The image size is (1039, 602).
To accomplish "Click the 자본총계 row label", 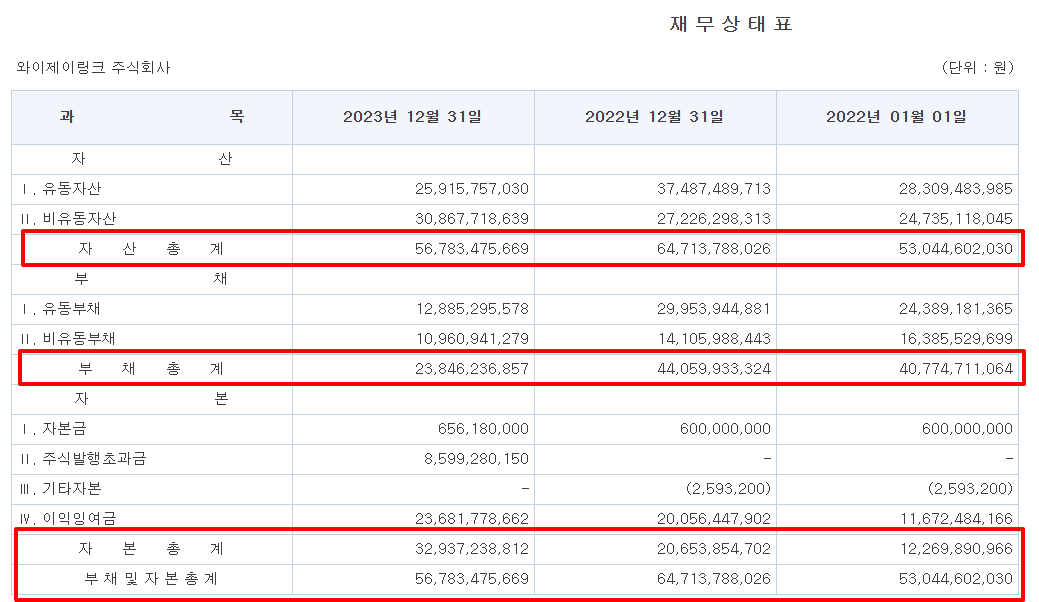I will (x=151, y=549).
